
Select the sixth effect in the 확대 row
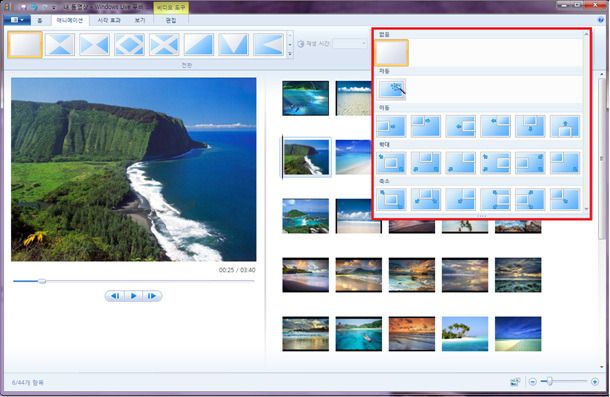[565, 163]
